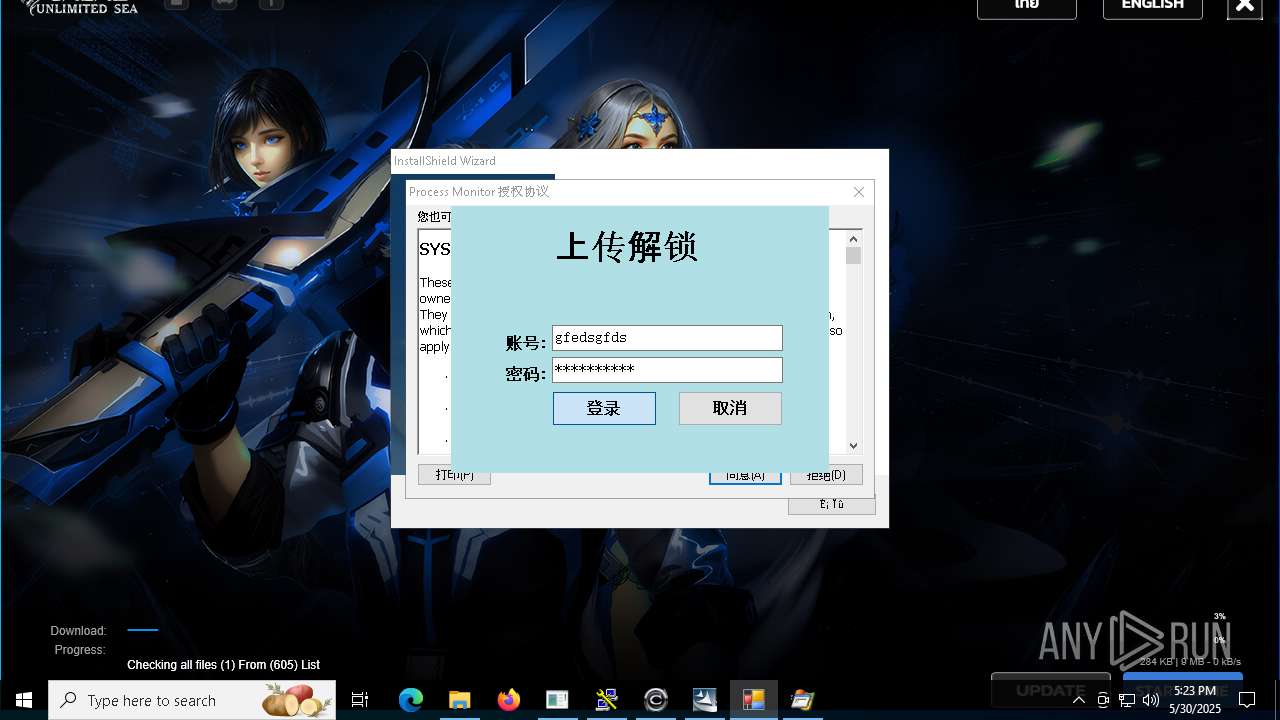Open Microsoft Edge from taskbar
The width and height of the screenshot is (1280, 720).
(410, 700)
